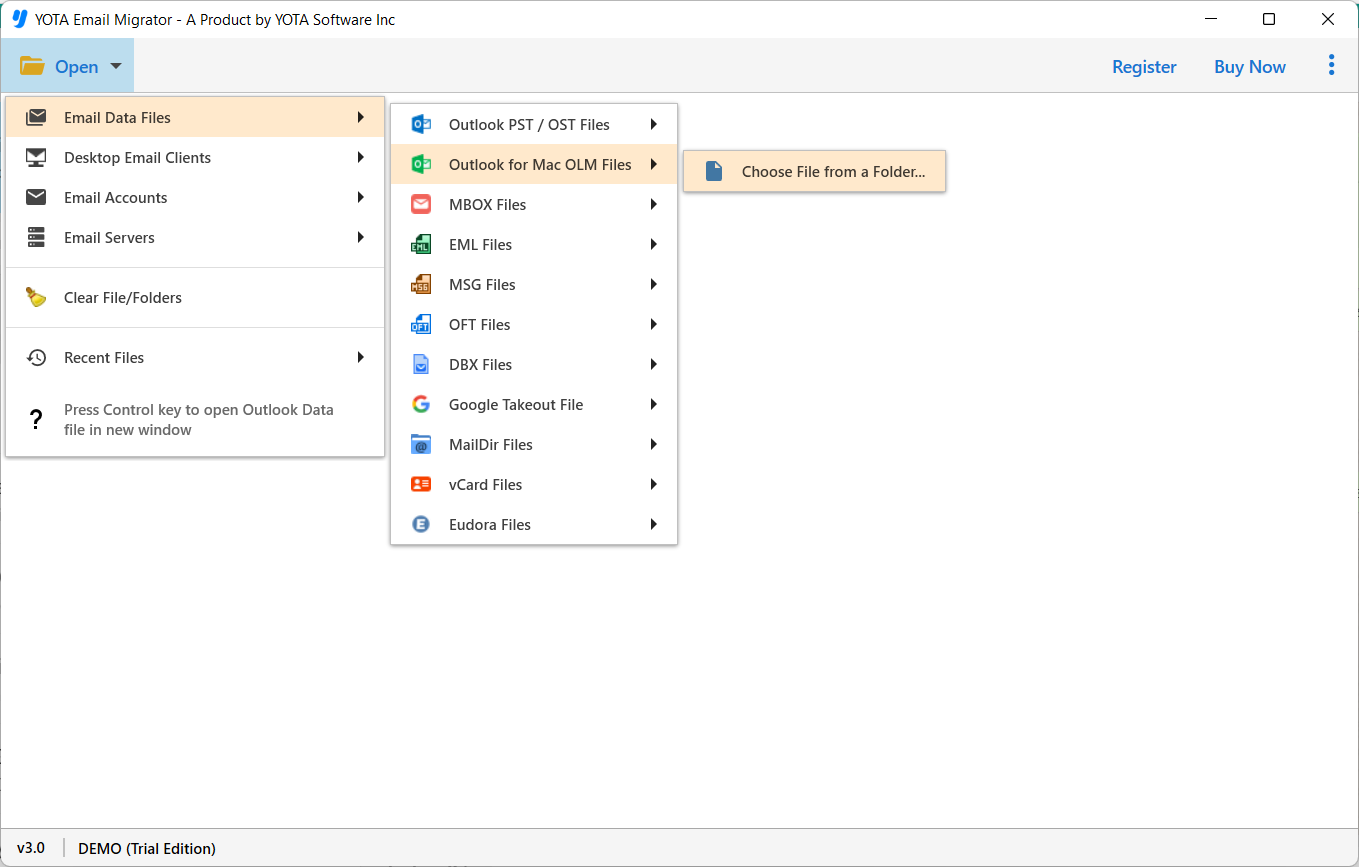Expand the Recent Files submenu arrow
The width and height of the screenshot is (1359, 867).
tap(360, 358)
